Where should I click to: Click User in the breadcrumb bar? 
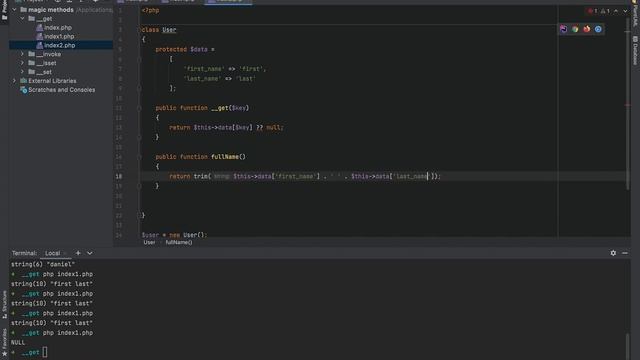tap(149, 242)
